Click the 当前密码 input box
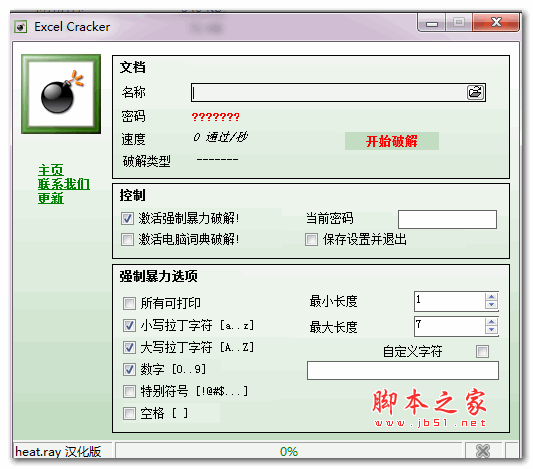 (447, 219)
